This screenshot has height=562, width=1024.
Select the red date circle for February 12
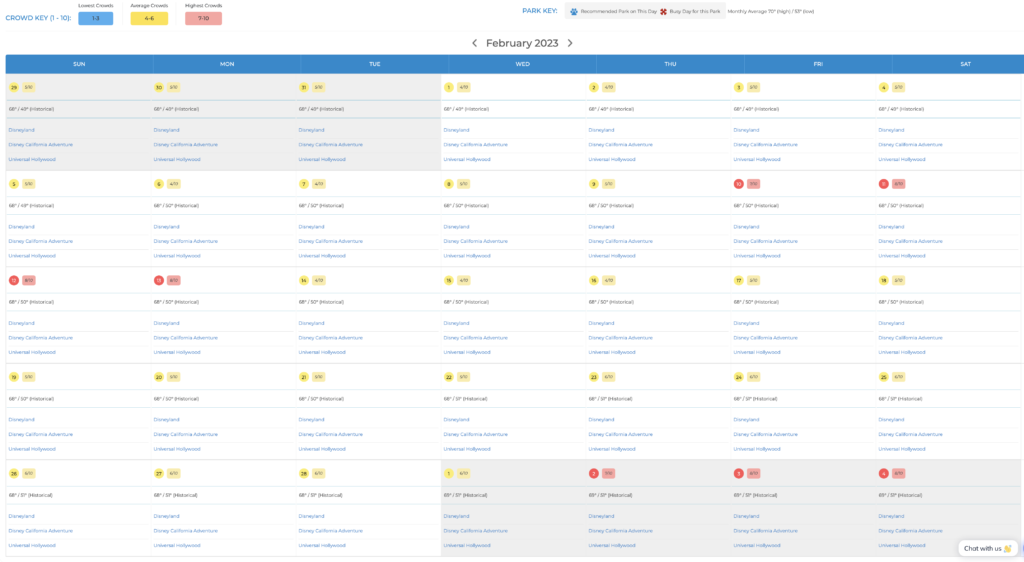[14, 281]
